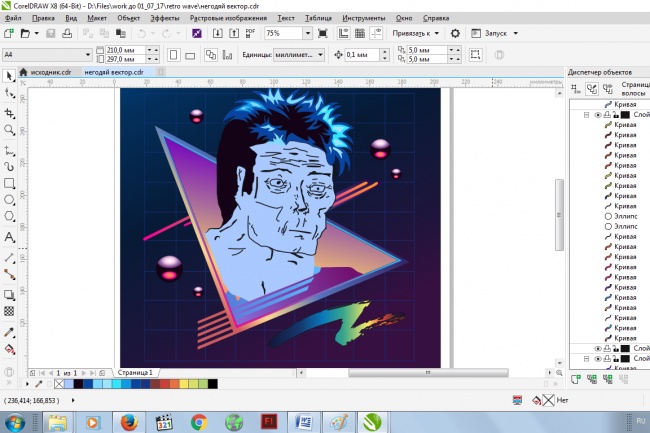Viewport: 650px width, 433px height.
Task: Toggle Edit Across Layers in Object Manager
Action: click(x=592, y=88)
